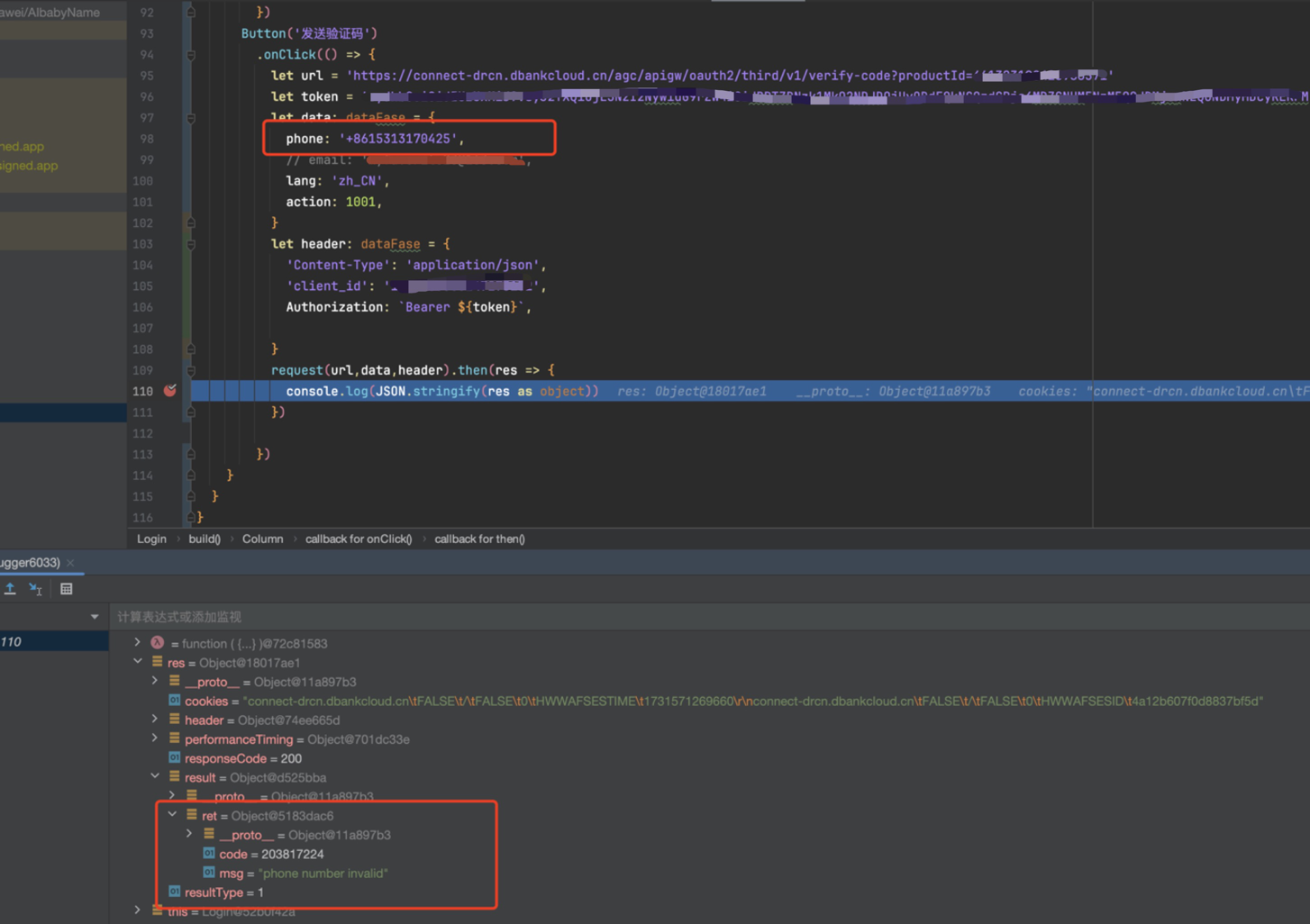Viewport: 1310px width, 924px height.
Task: Collapse the result object node
Action: tap(155, 777)
